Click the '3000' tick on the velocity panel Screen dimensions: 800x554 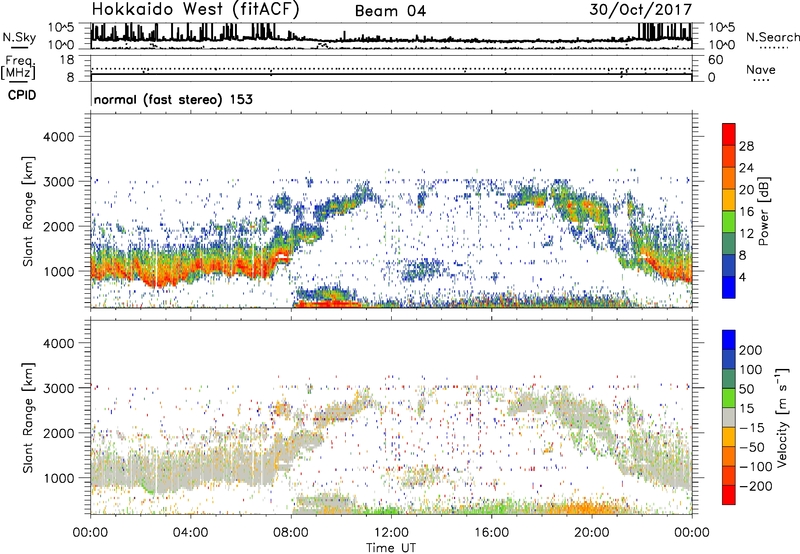pyautogui.click(x=58, y=388)
